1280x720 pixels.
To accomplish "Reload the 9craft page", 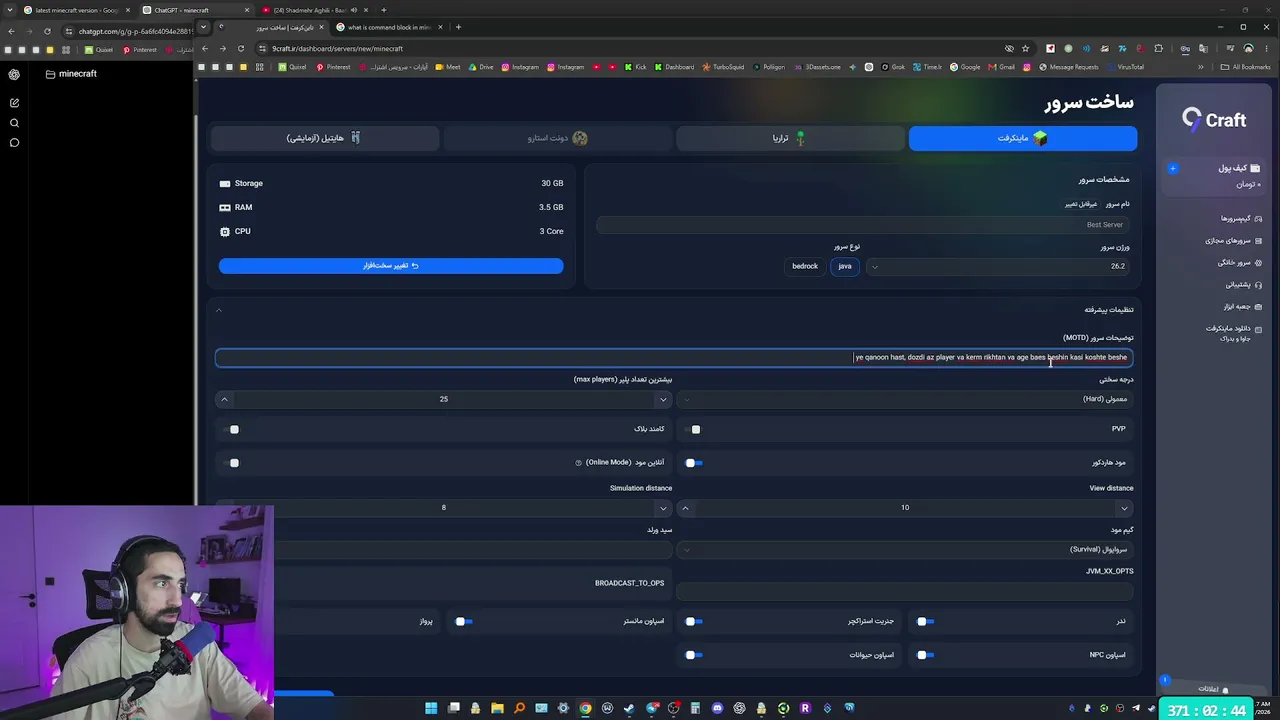I will tap(240, 48).
